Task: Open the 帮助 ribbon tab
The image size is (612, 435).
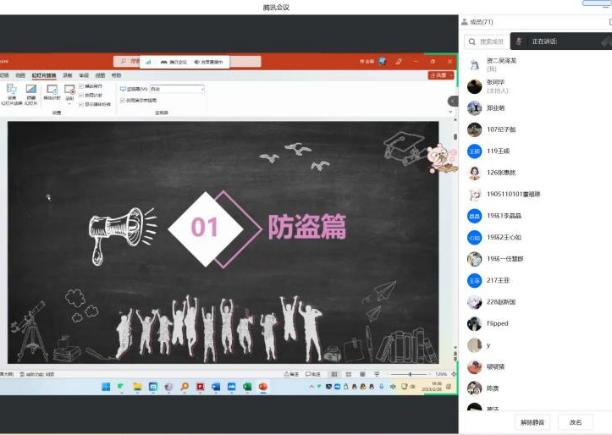Action: tap(116, 75)
